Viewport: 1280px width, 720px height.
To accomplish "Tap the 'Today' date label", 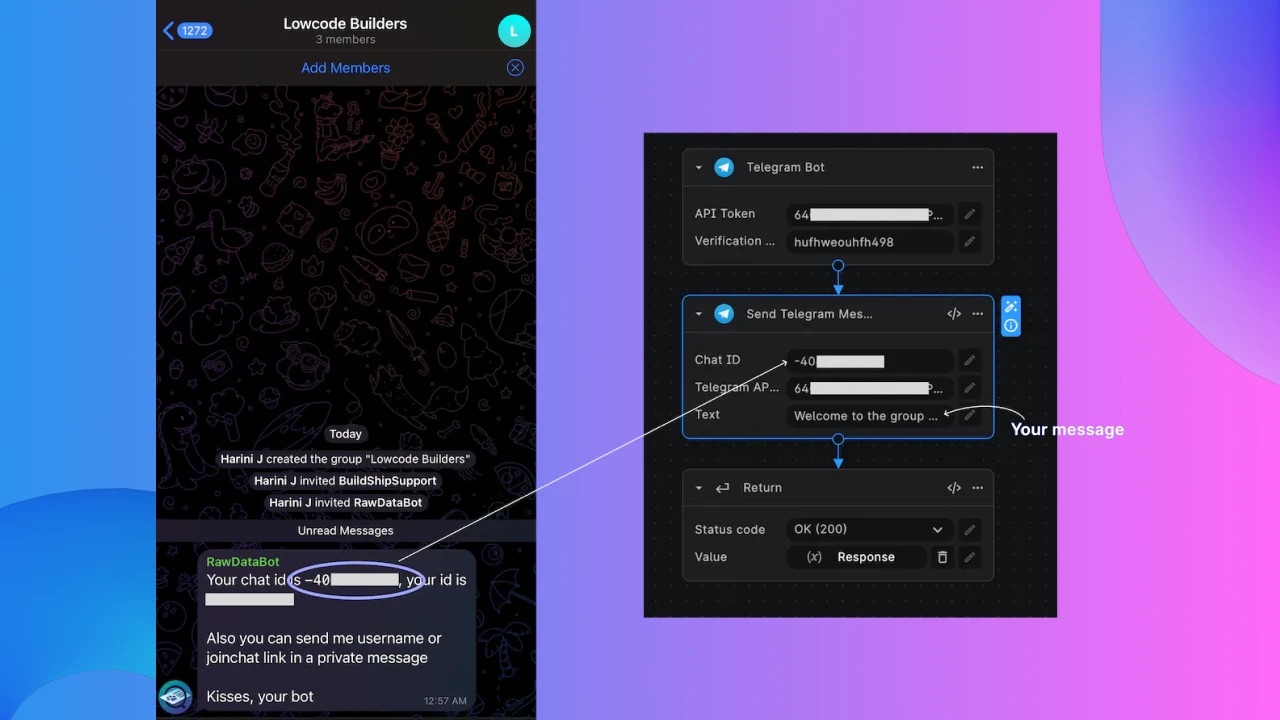I will 346,434.
